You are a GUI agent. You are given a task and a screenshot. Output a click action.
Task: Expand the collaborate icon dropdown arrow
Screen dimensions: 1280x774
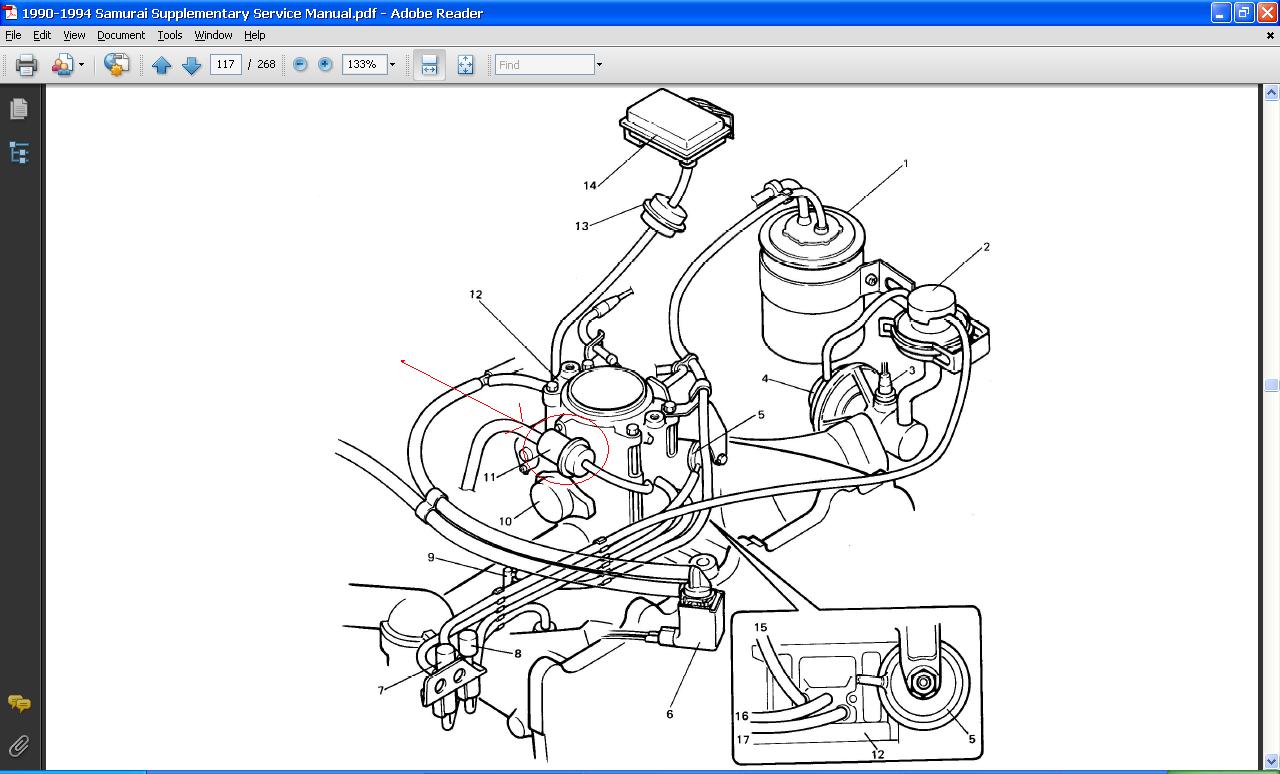81,65
